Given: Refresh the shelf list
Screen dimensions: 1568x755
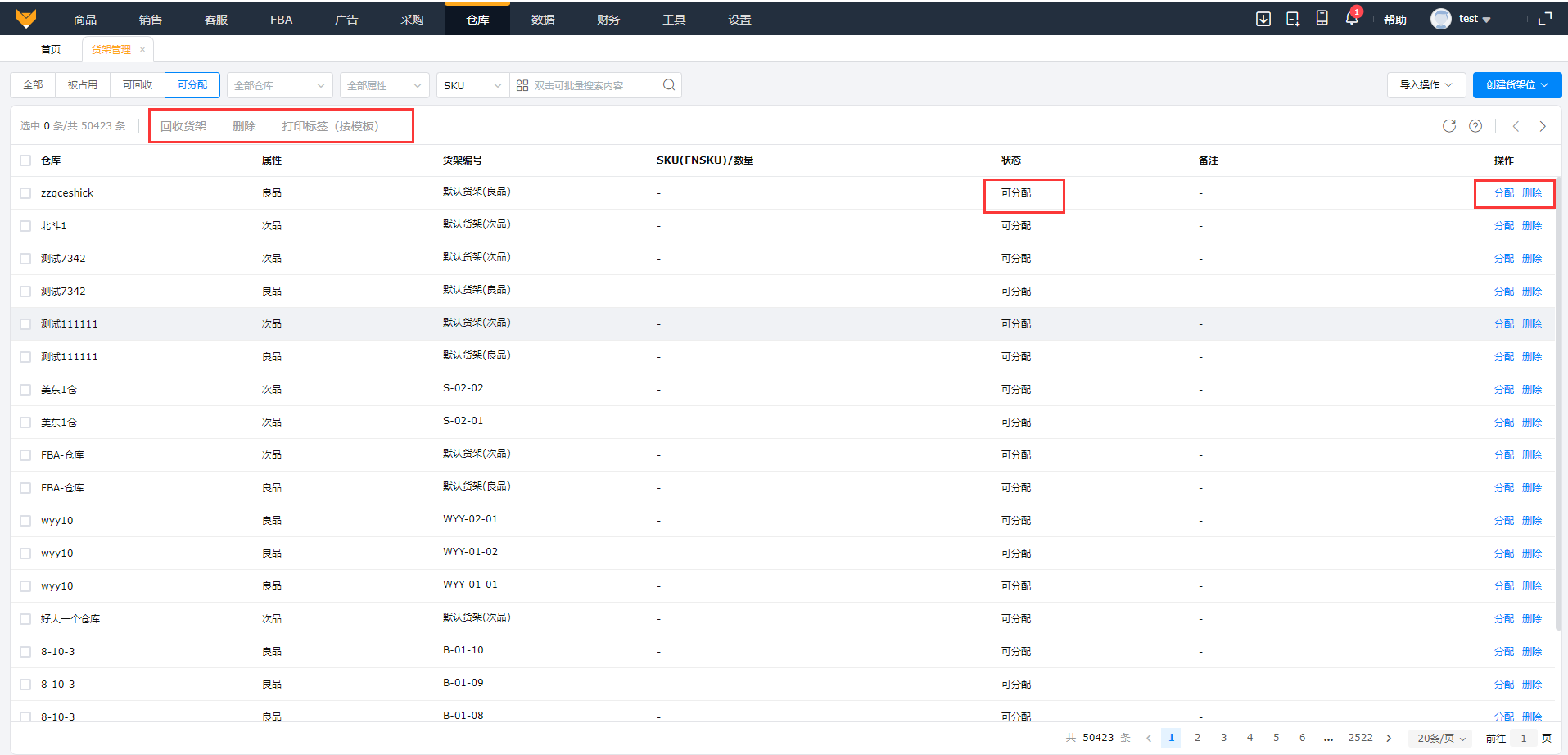Looking at the screenshot, I should pyautogui.click(x=1449, y=126).
